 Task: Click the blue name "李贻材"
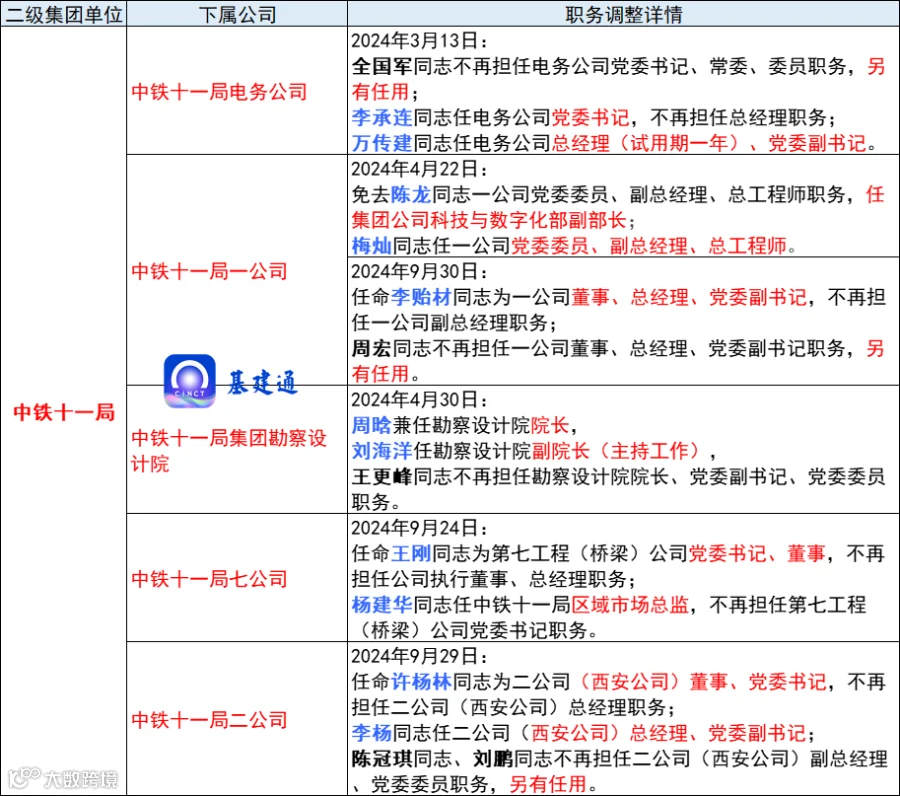click(421, 297)
